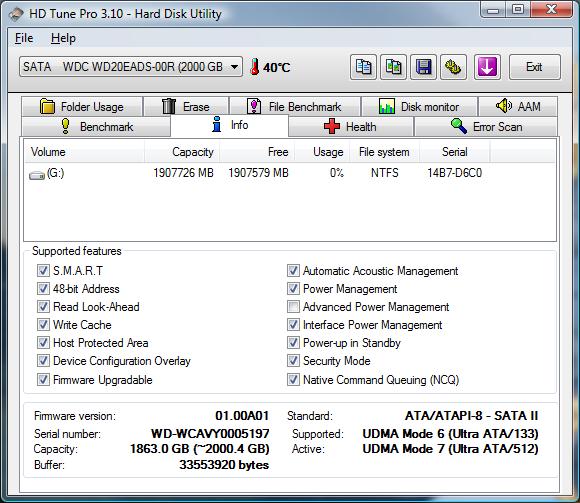
Task: Sort by the Volume column header
Action: 84,152
